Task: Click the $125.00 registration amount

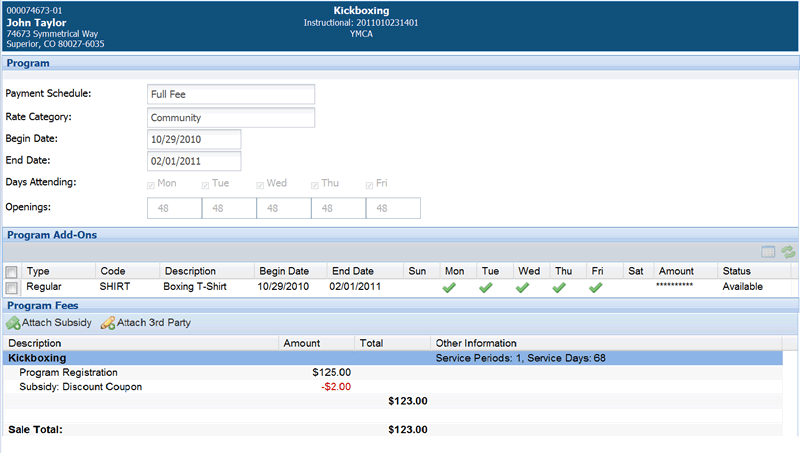Action: click(332, 372)
